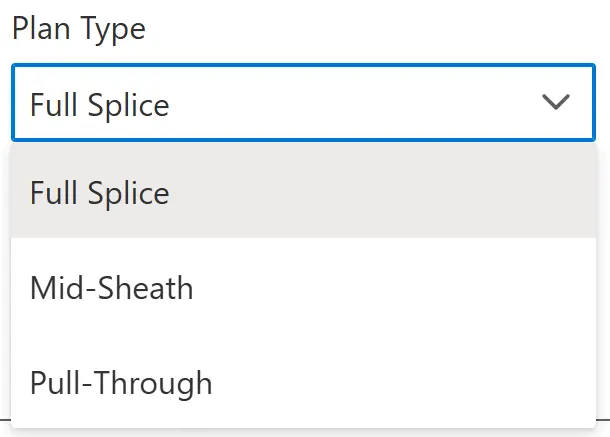Select the last option, Pull-Through
Screen dimensions: 610x437
[x=121, y=383]
